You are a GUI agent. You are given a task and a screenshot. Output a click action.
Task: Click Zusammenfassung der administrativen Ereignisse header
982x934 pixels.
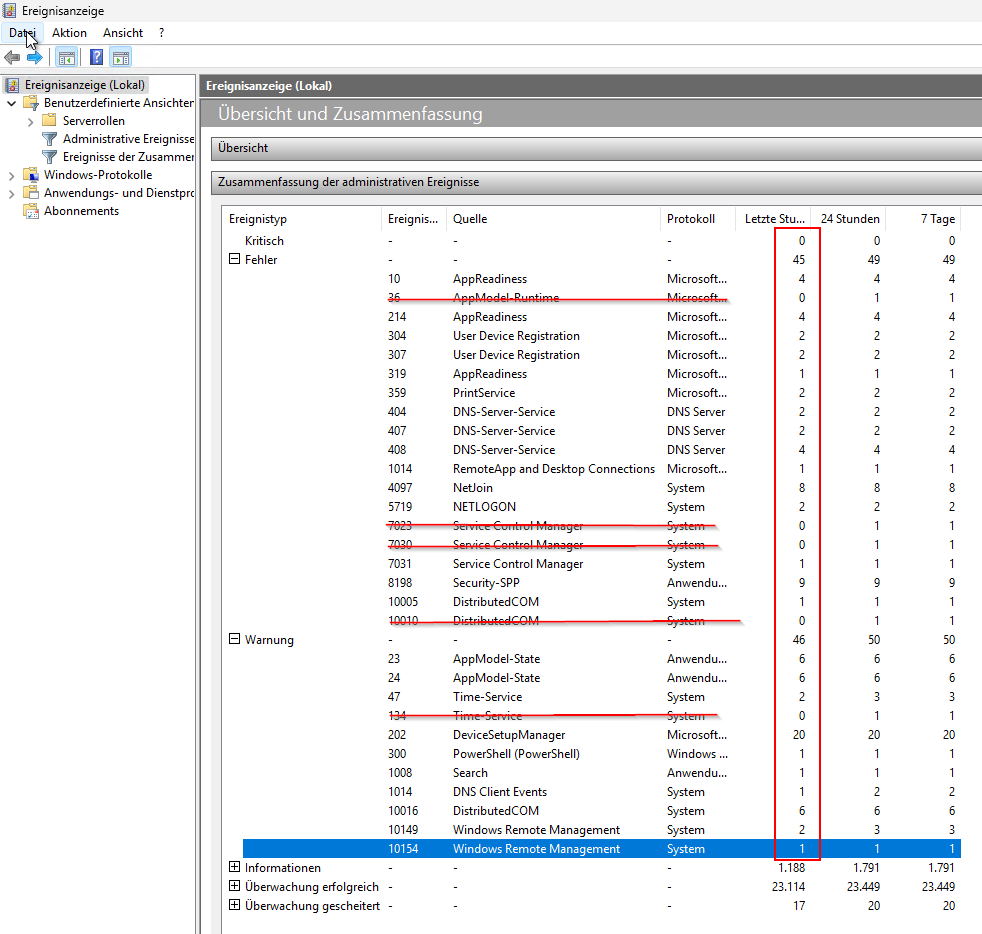596,182
